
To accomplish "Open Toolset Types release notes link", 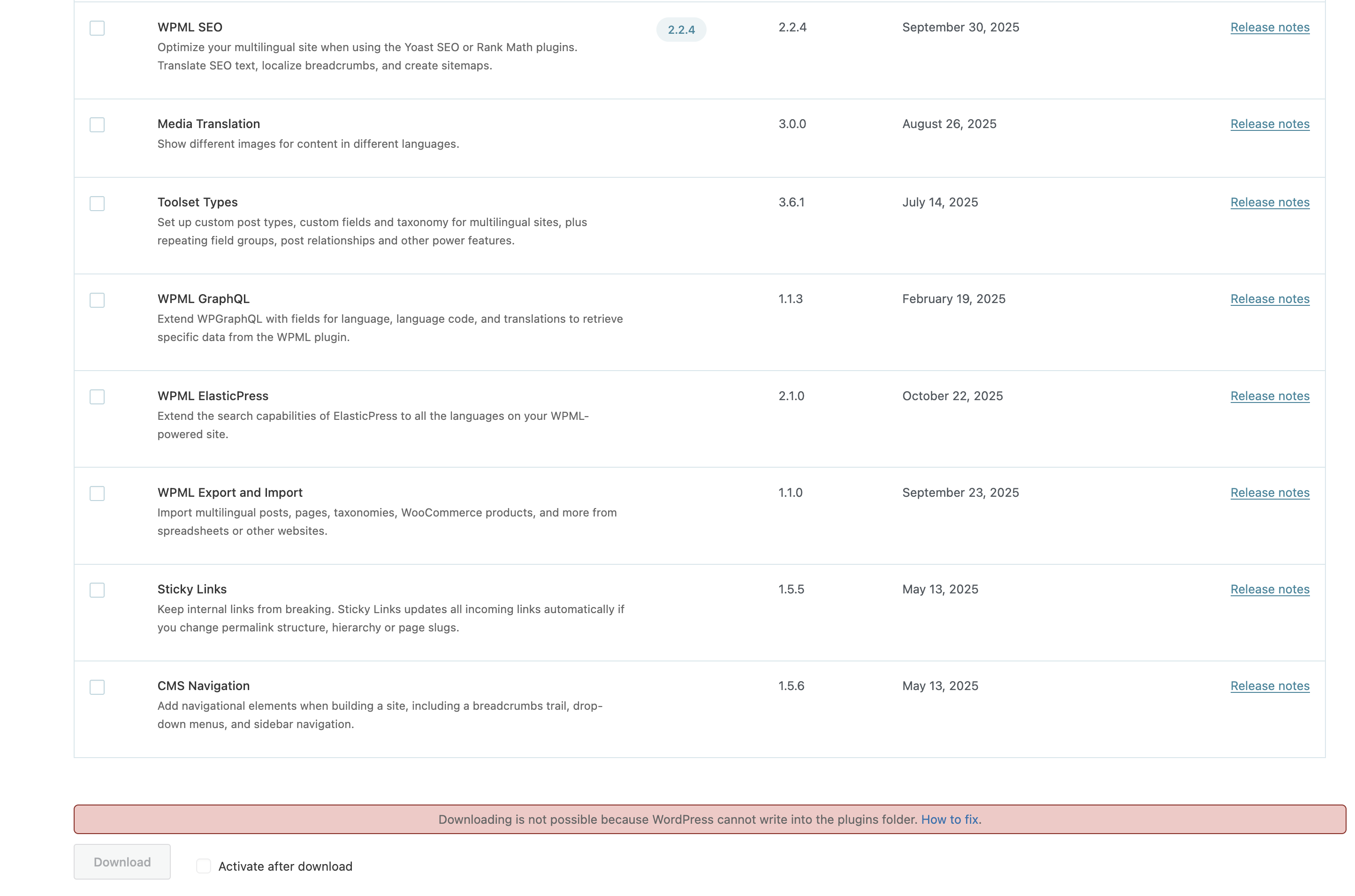I will point(1269,202).
